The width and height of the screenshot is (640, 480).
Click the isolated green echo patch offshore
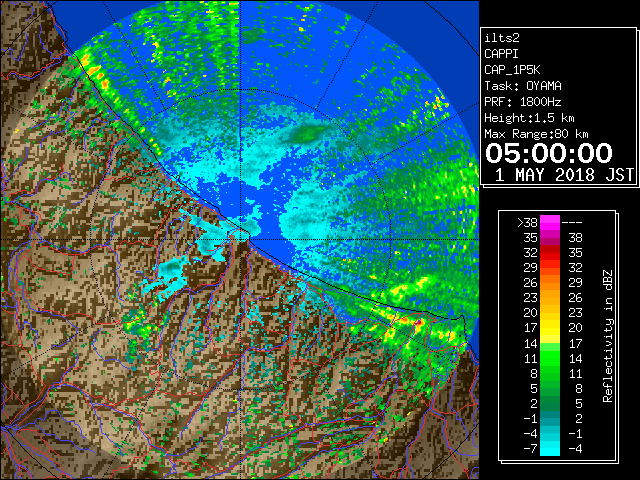click(307, 134)
